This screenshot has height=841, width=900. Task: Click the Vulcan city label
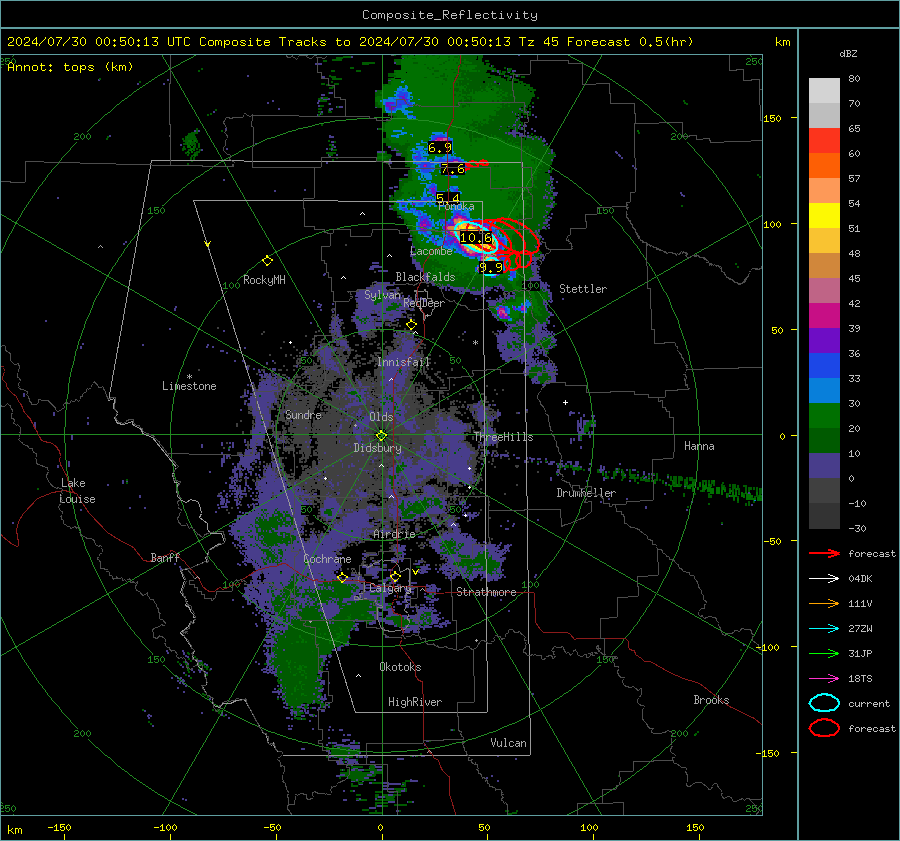(x=508, y=743)
